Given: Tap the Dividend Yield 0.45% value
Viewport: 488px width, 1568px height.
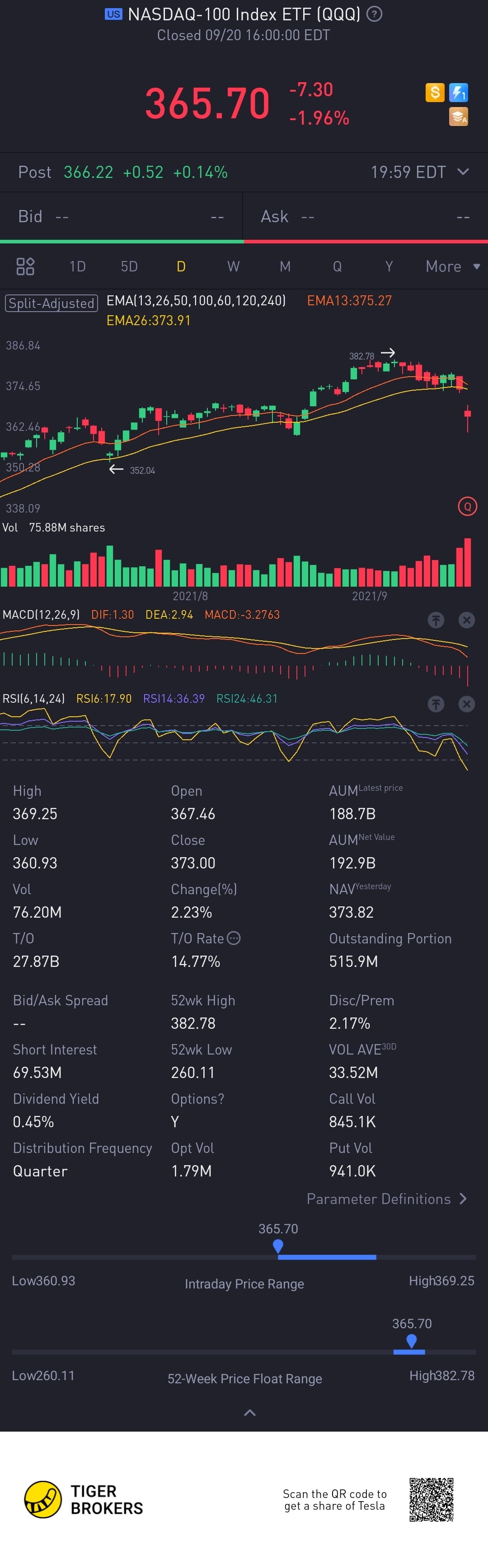Looking at the screenshot, I should [x=33, y=1122].
